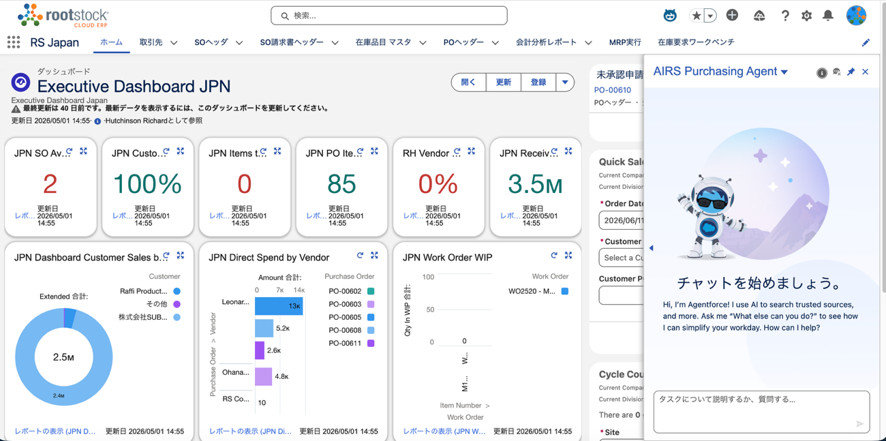Click the Raffi Product... legend swatch
The height and width of the screenshot is (441, 886).
pyautogui.click(x=177, y=291)
